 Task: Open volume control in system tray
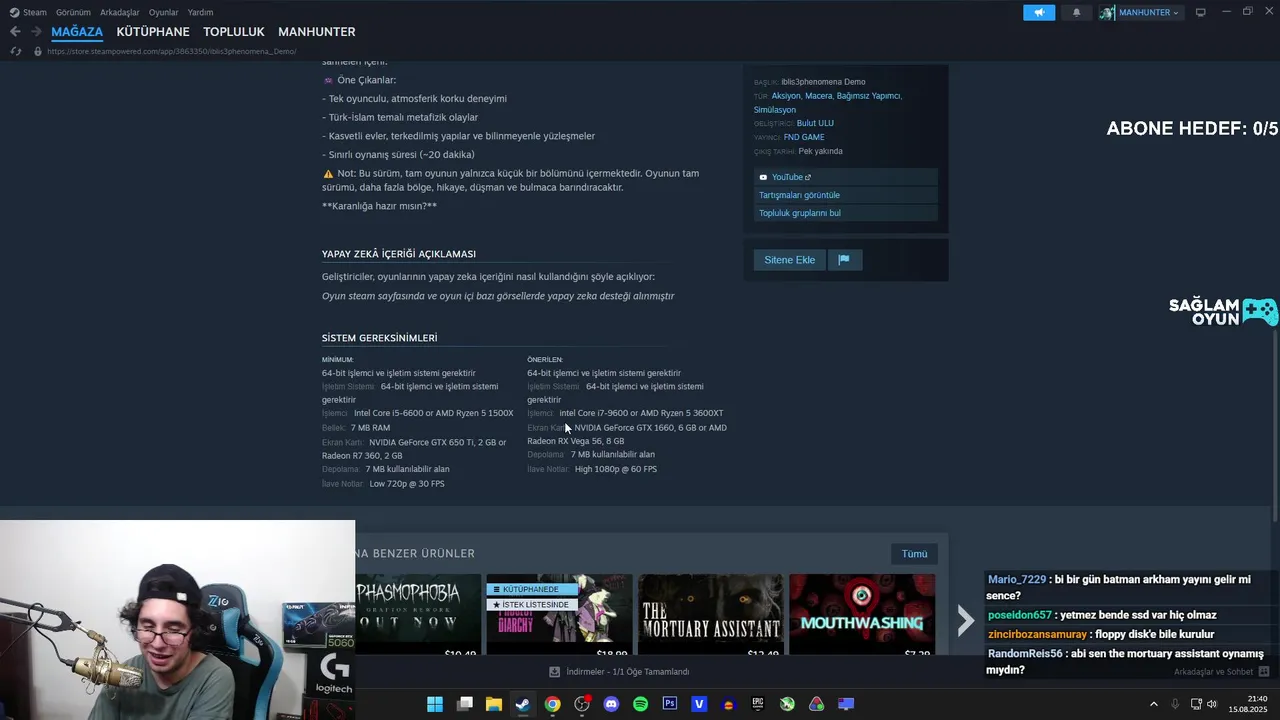coord(1213,704)
